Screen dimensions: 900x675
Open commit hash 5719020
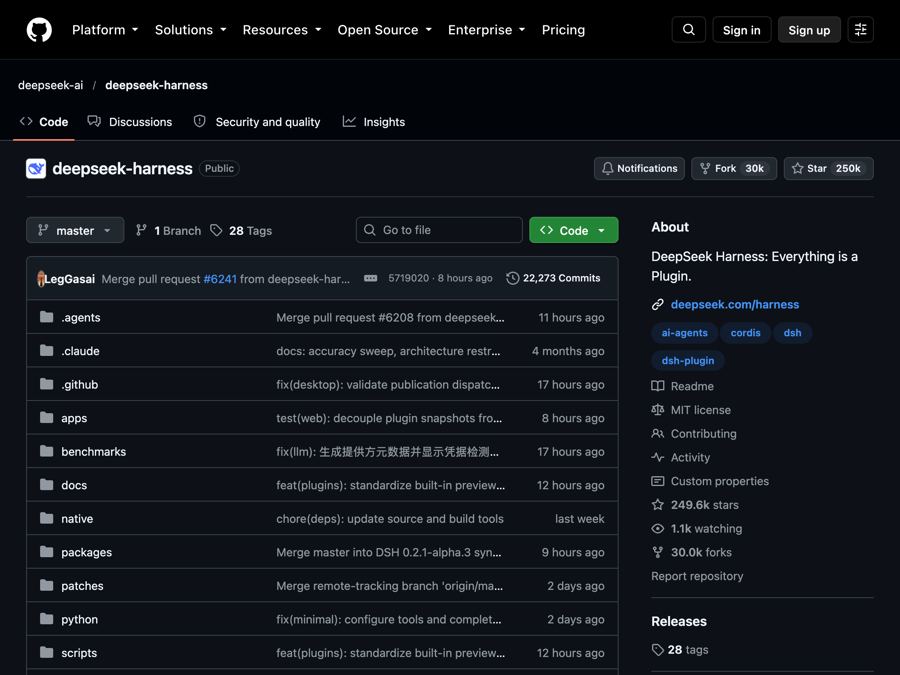tap(409, 278)
